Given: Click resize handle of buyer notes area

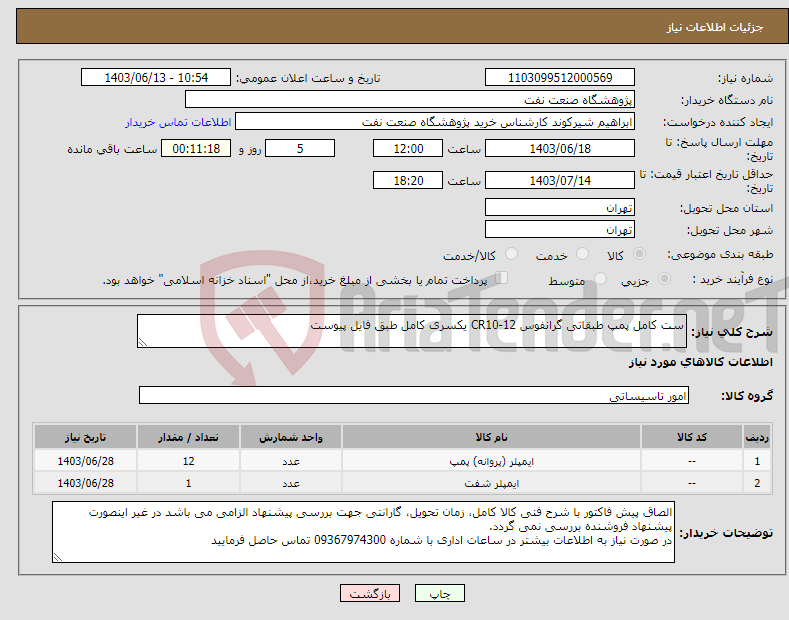Looking at the screenshot, I should click(58, 557).
